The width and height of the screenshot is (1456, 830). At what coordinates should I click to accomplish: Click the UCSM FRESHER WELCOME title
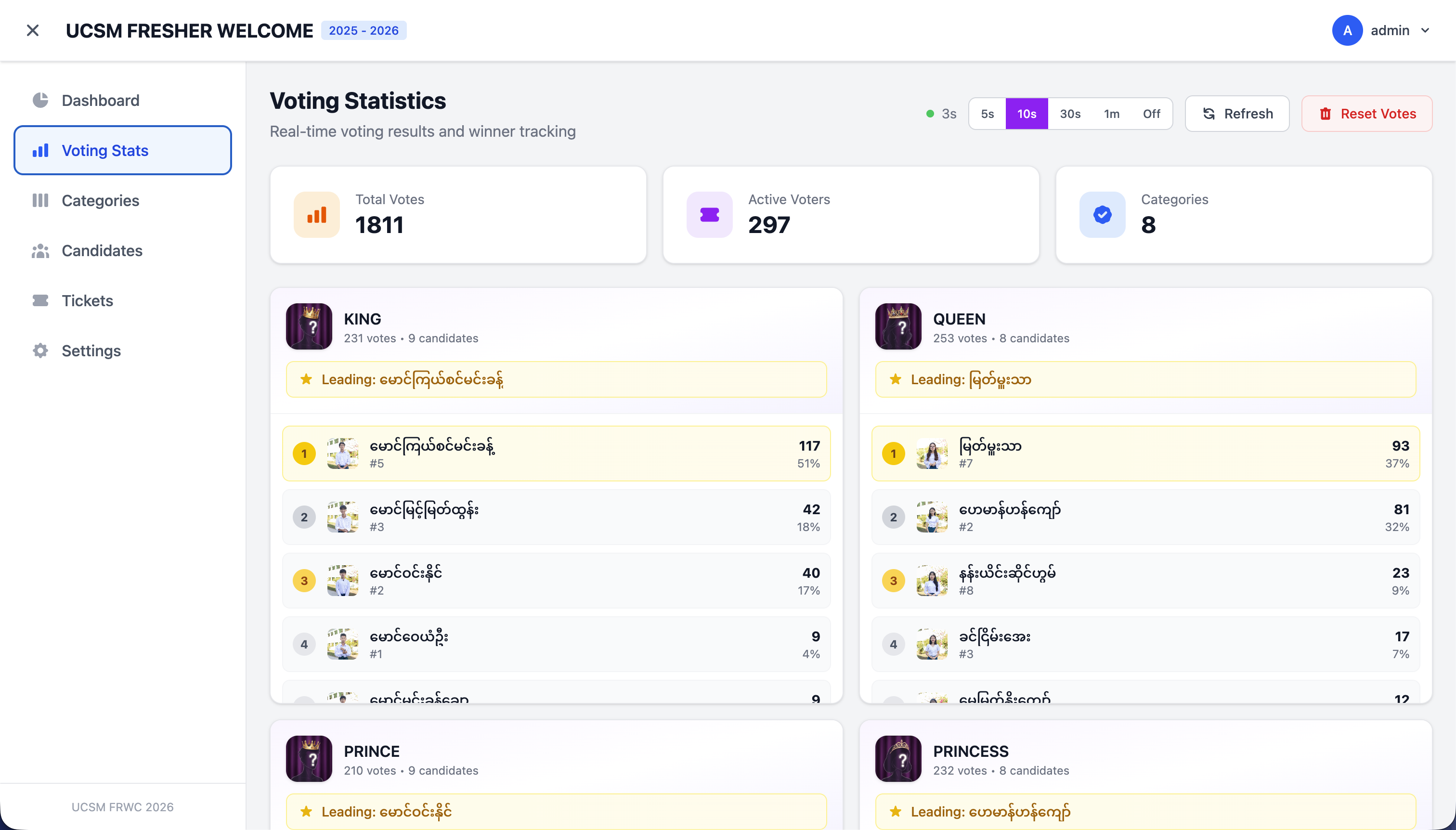tap(189, 30)
